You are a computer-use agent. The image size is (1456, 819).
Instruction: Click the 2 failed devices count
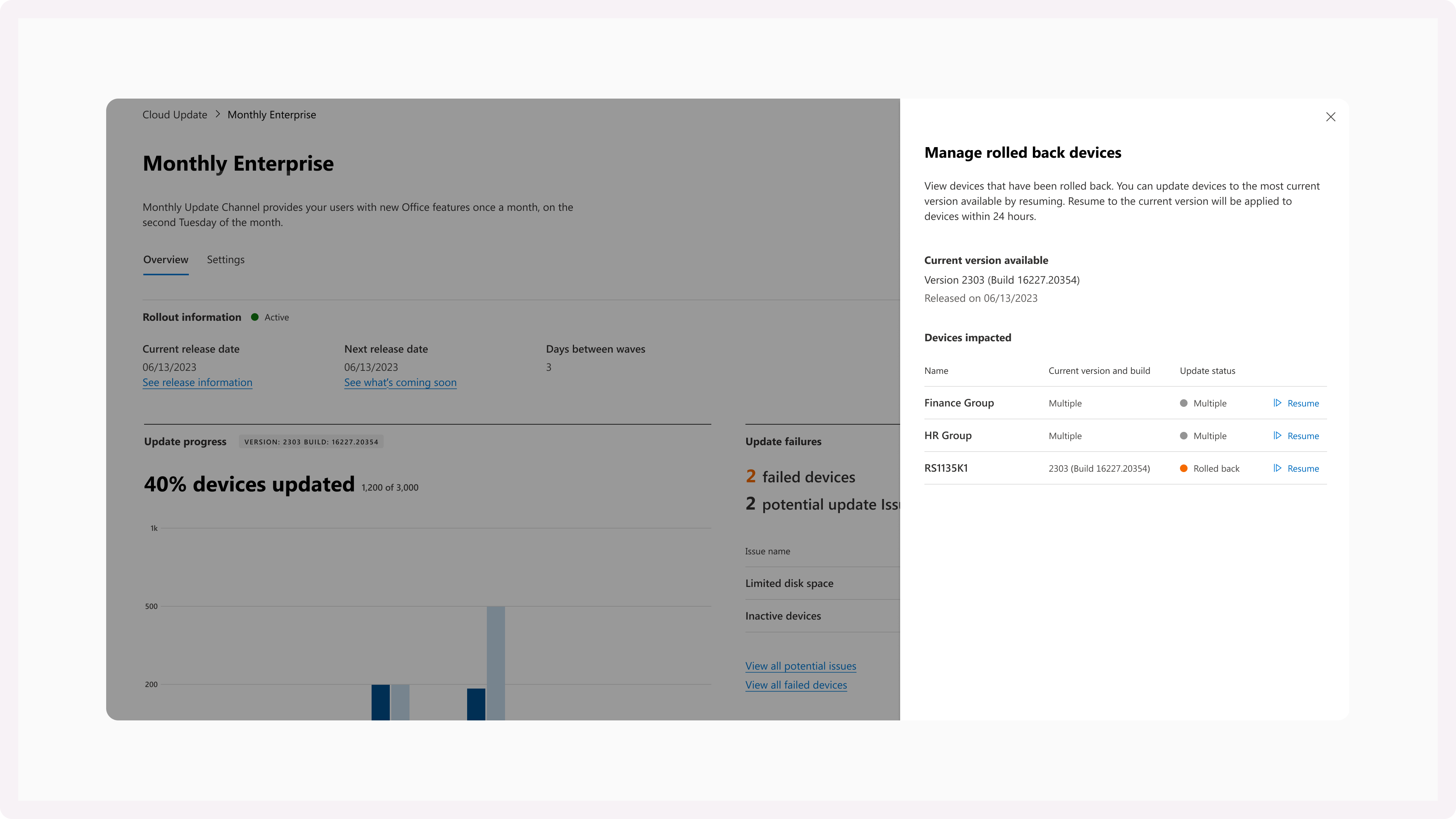800,477
